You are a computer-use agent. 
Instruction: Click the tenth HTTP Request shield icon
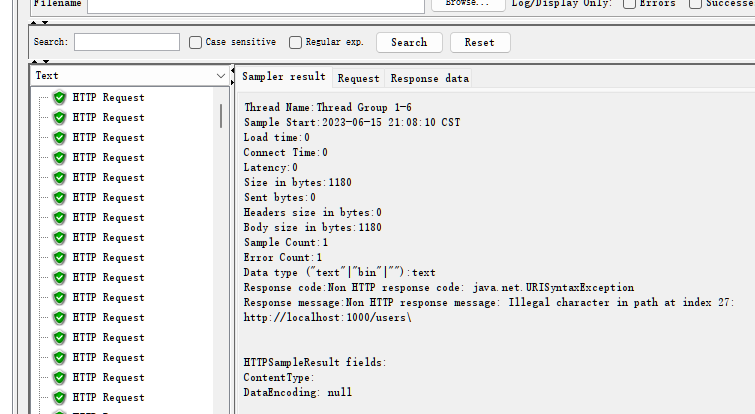click(x=59, y=278)
